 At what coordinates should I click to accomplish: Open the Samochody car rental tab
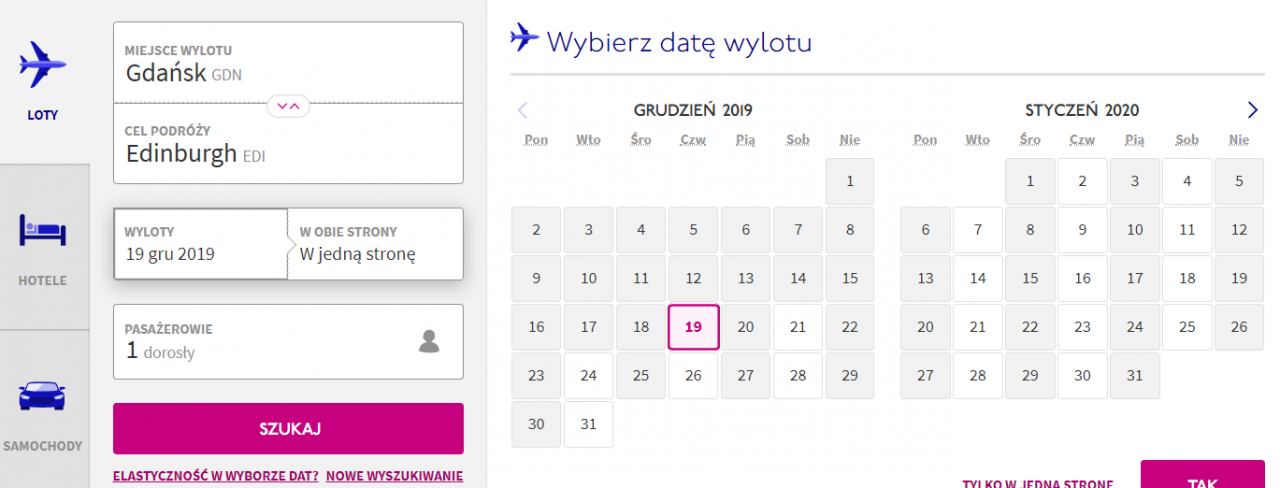43,412
